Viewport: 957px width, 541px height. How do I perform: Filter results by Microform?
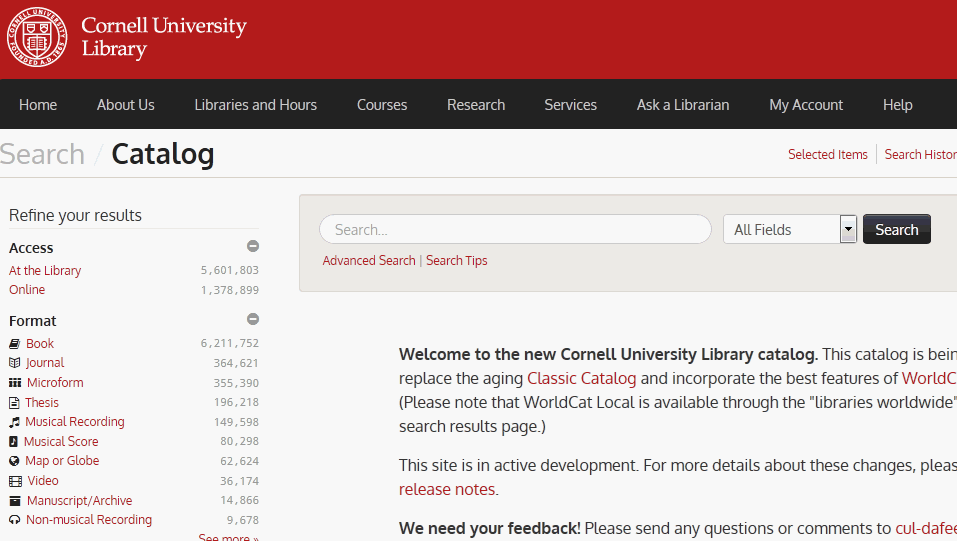pos(55,383)
